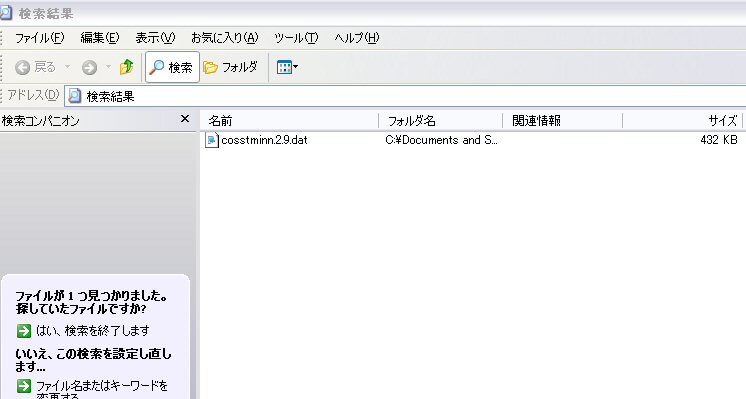Go up one folder level icon
Image resolution: width=746 pixels, height=399 pixels.
[x=127, y=67]
